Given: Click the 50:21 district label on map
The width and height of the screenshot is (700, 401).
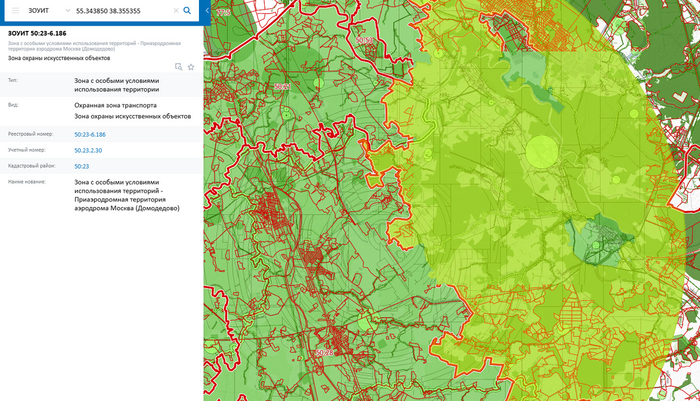Looking at the screenshot, I should [x=281, y=88].
